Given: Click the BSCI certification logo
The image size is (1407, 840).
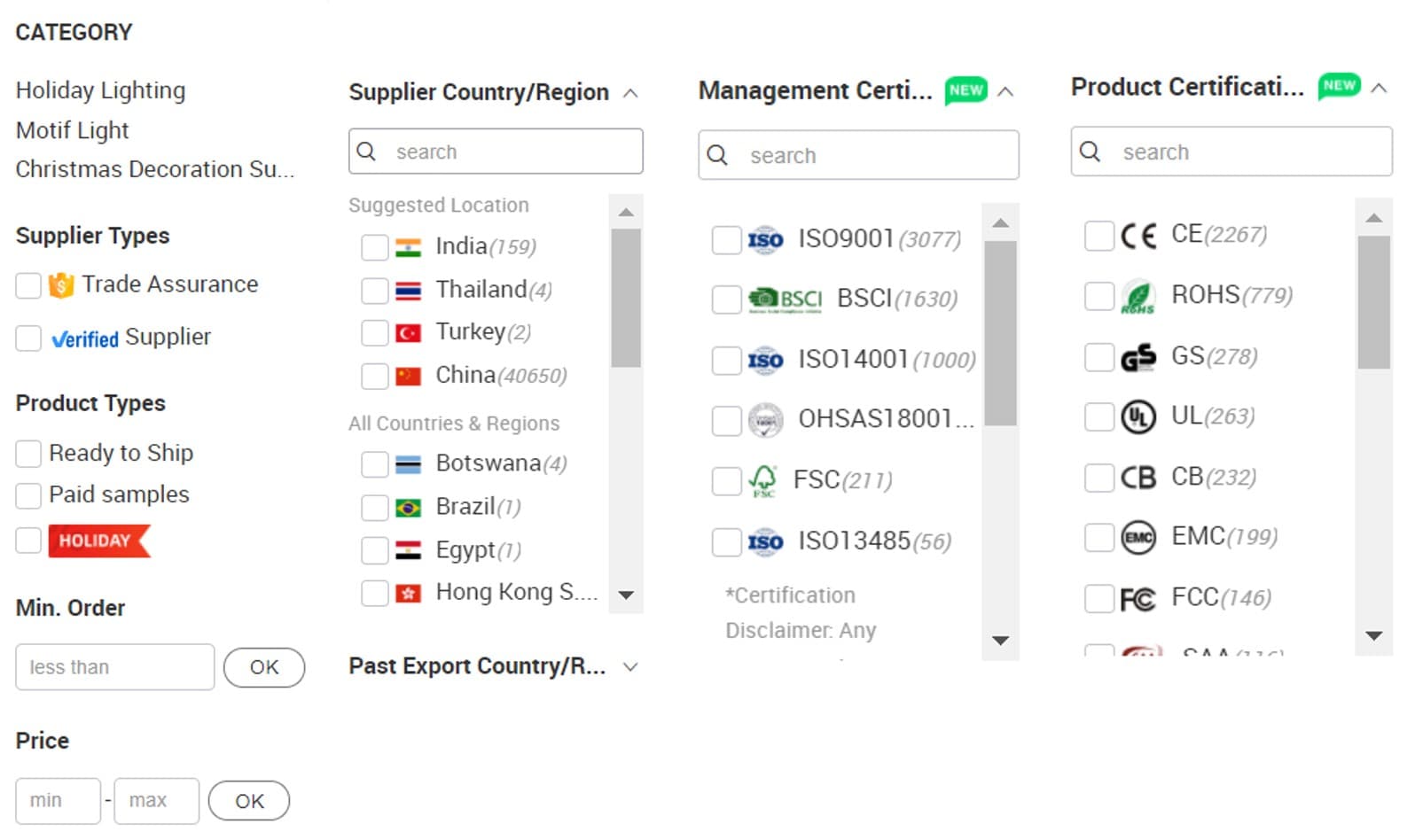Looking at the screenshot, I should point(785,299).
